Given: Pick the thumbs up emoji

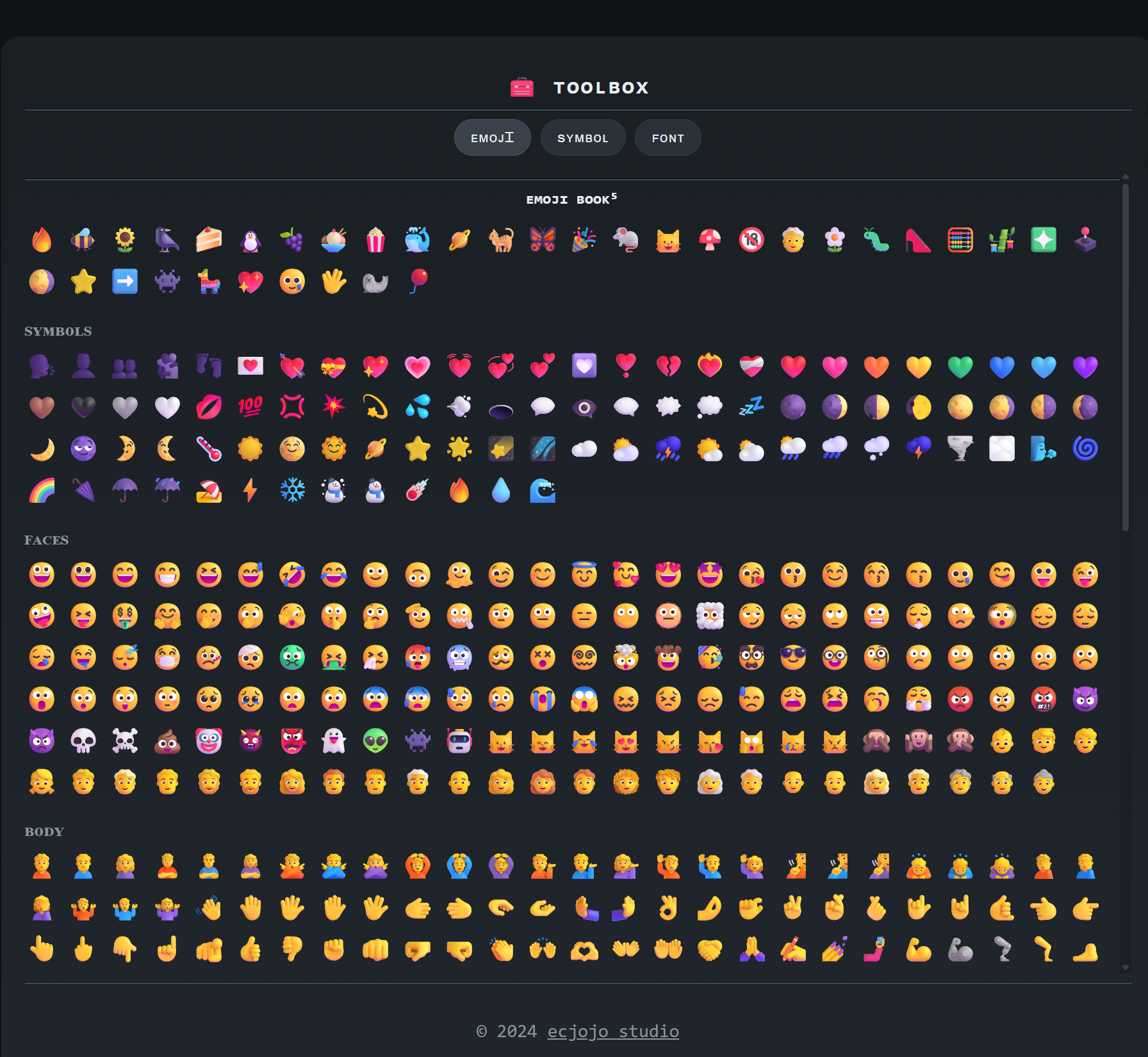Looking at the screenshot, I should pyautogui.click(x=250, y=949).
